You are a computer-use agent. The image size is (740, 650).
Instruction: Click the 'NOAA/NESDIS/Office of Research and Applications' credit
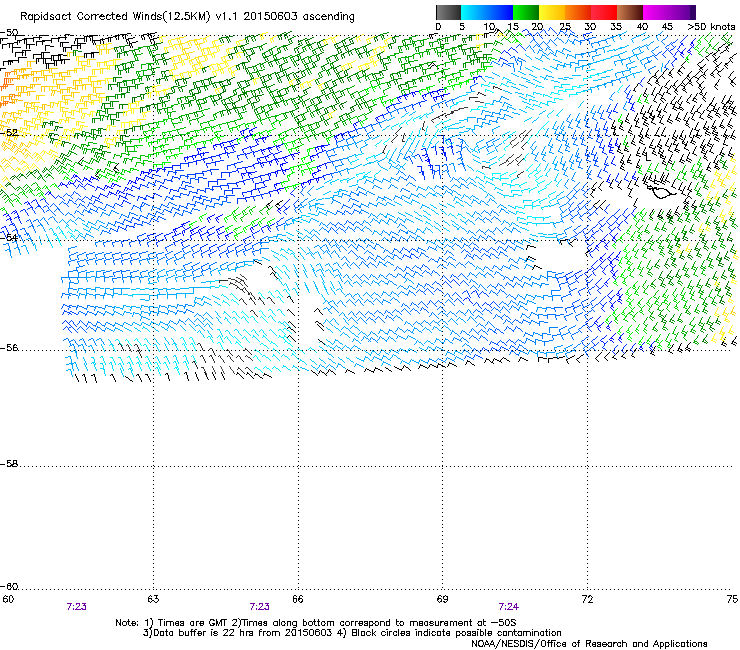tap(589, 644)
